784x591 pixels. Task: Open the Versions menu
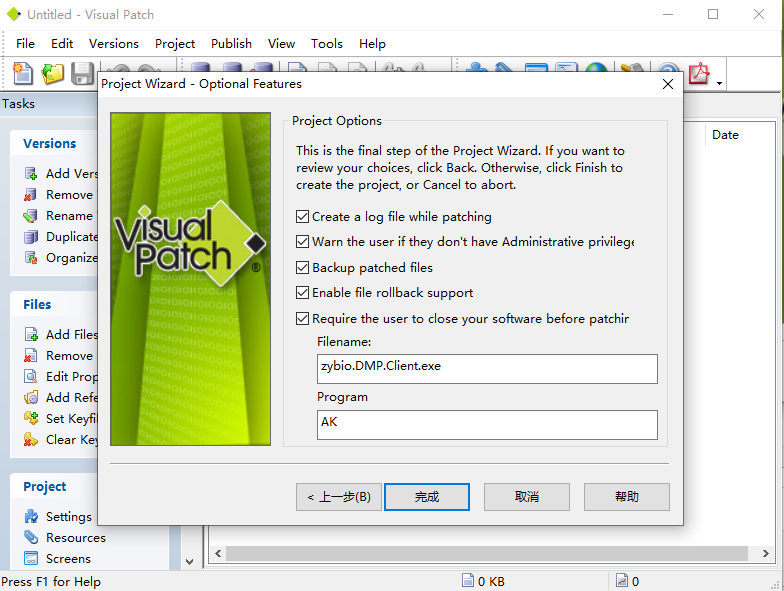tap(114, 44)
